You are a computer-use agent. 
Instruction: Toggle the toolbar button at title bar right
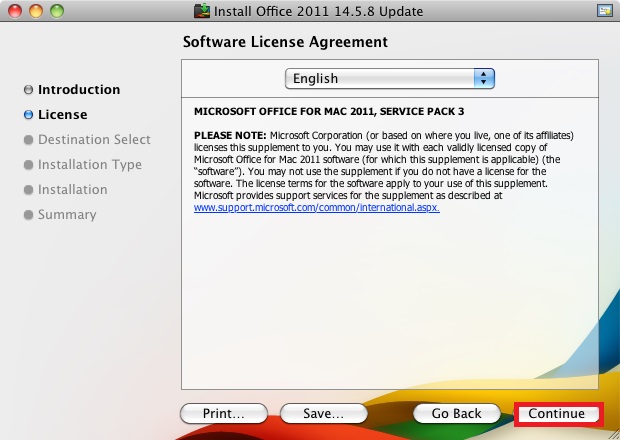pyautogui.click(x=603, y=11)
